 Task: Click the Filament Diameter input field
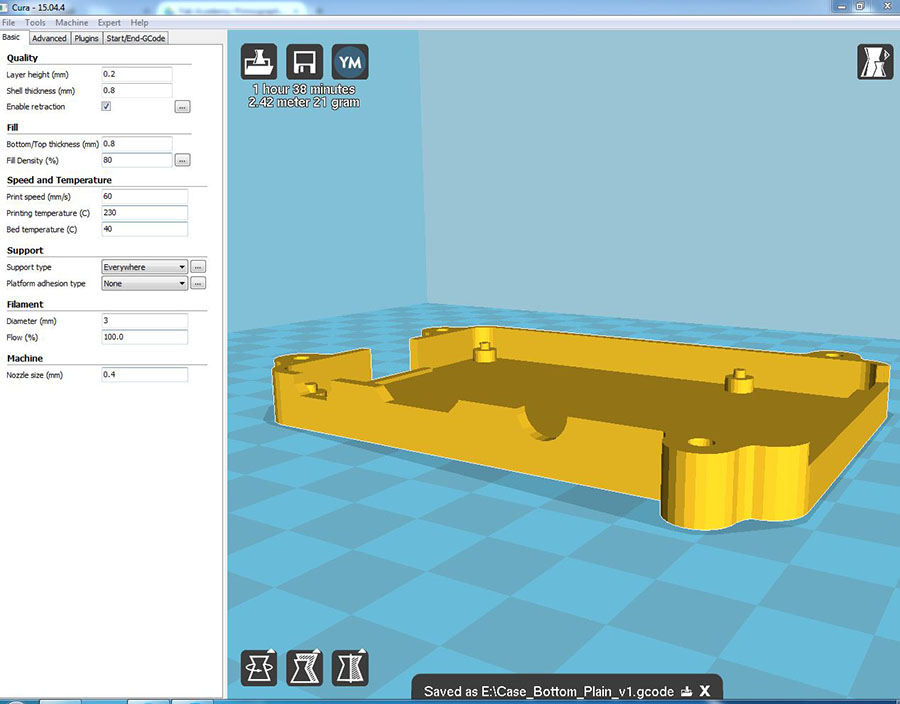click(145, 321)
